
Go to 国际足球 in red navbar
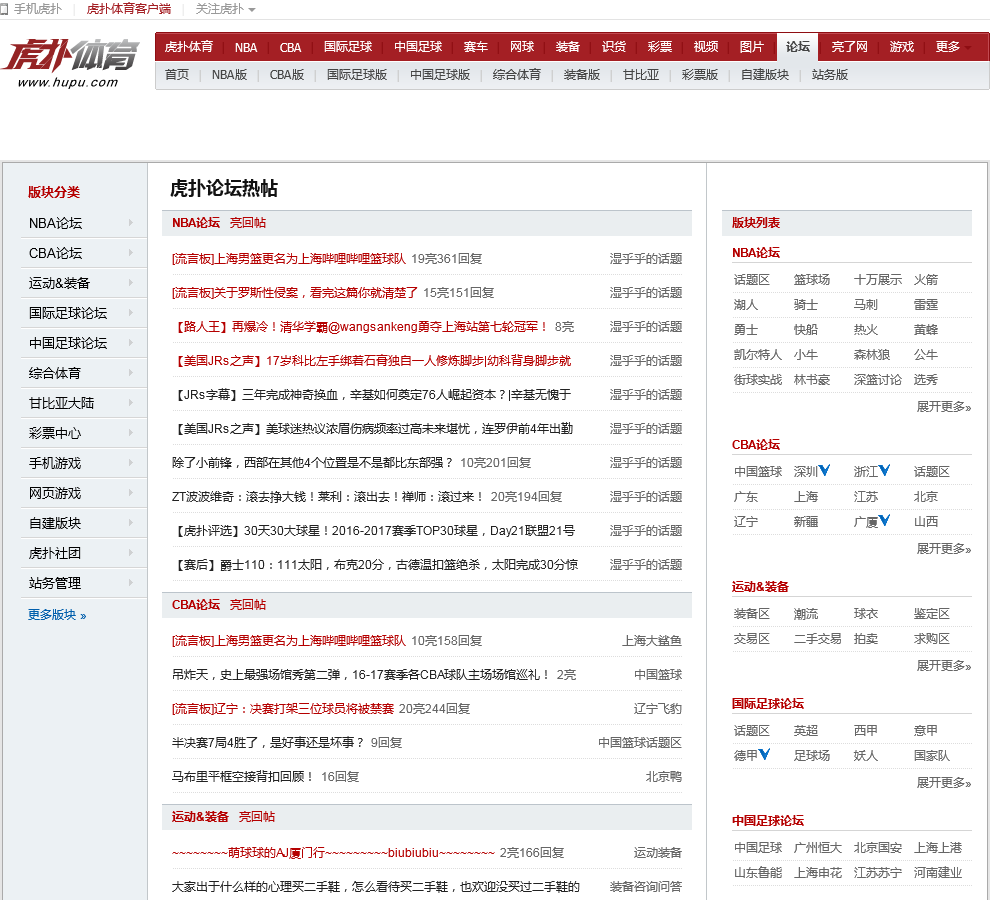pyautogui.click(x=348, y=47)
